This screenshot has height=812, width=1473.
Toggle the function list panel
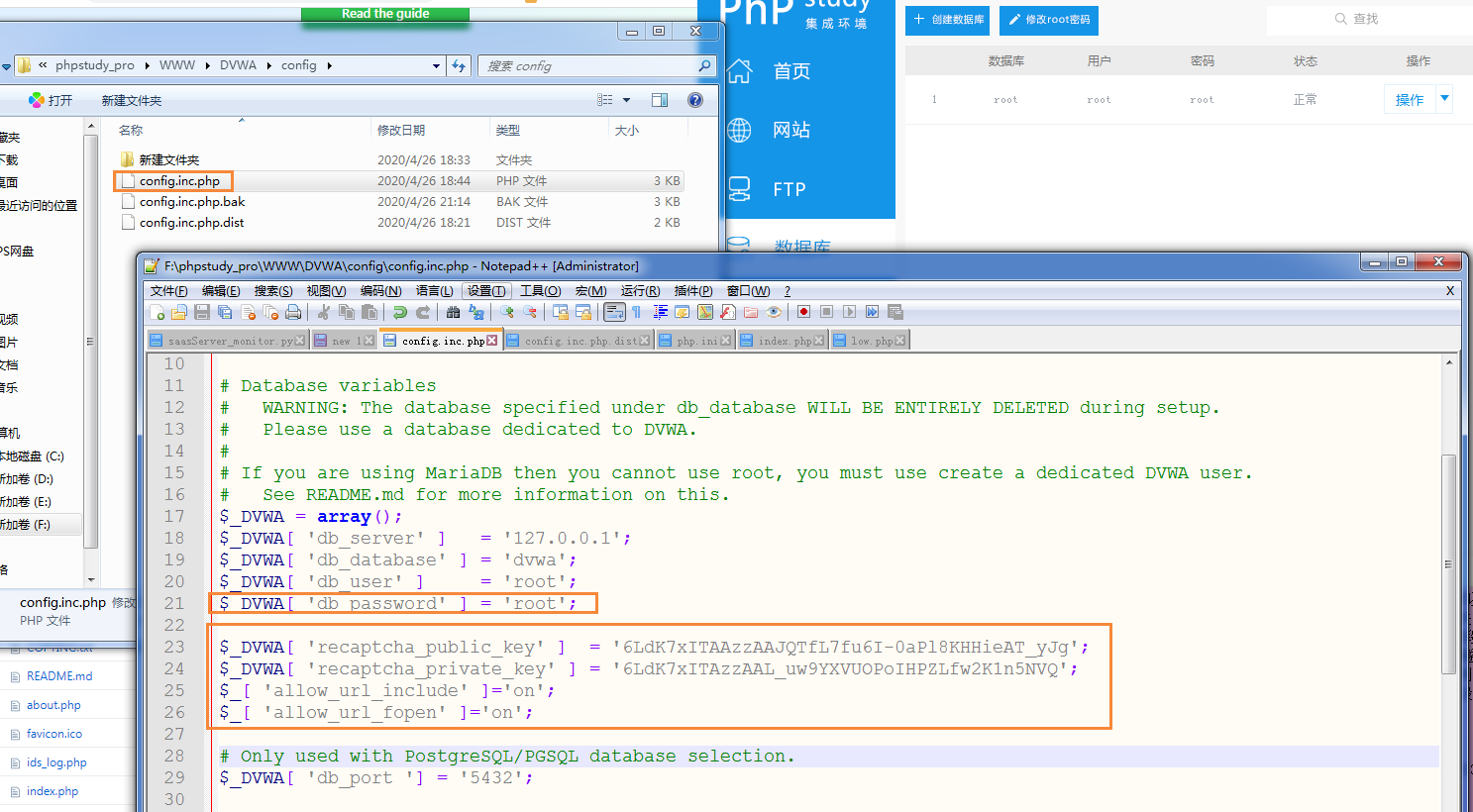pyautogui.click(x=727, y=312)
